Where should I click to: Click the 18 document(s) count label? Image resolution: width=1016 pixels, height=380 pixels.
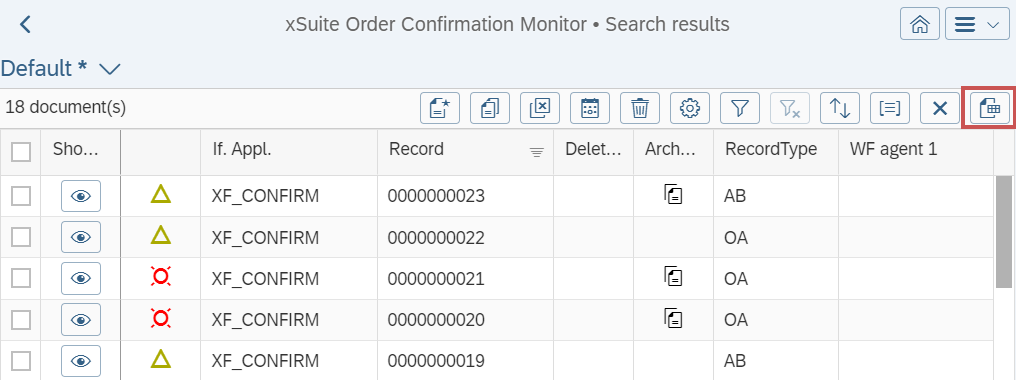tap(65, 108)
